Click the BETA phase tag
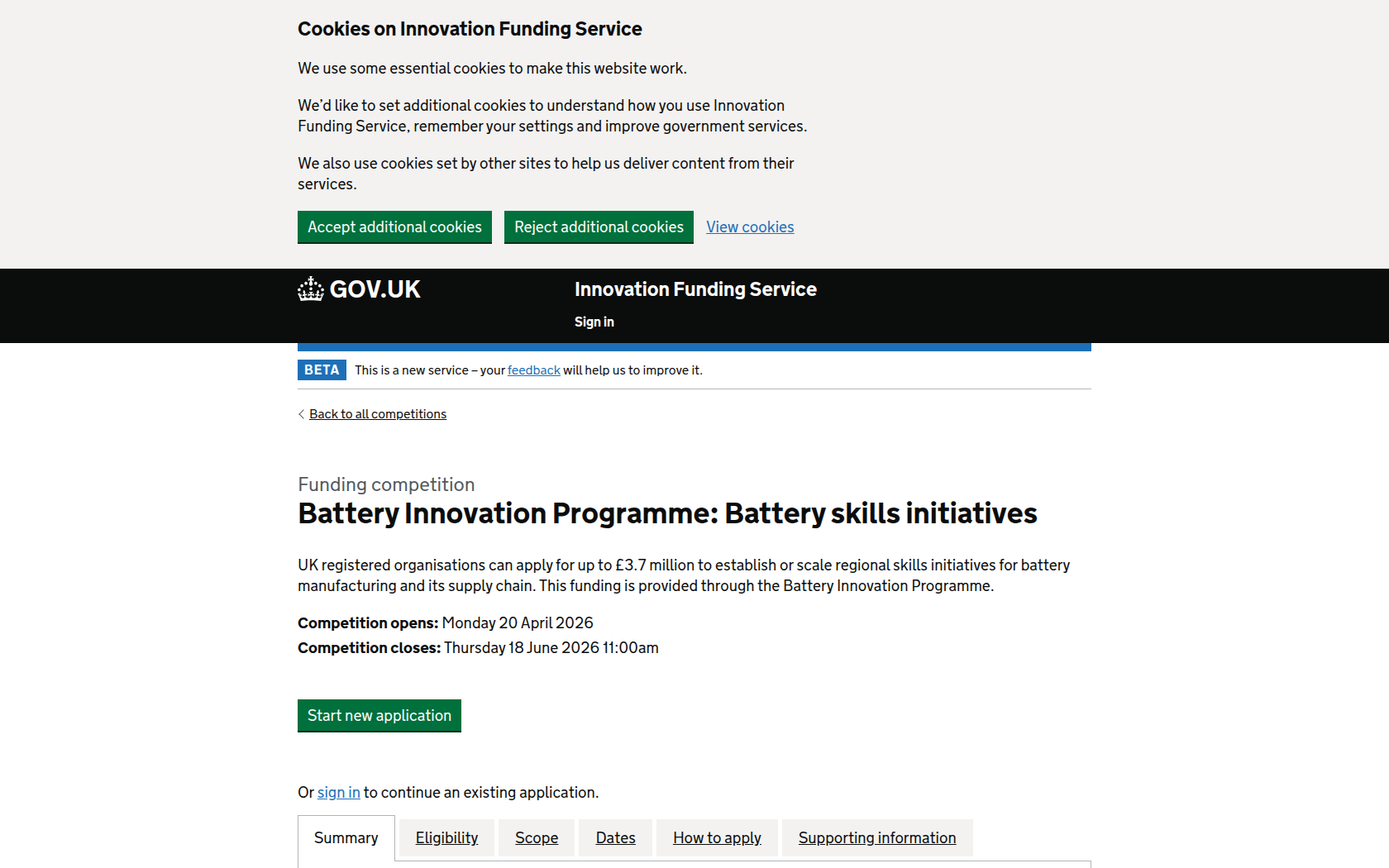Image resolution: width=1389 pixels, height=868 pixels. click(322, 370)
